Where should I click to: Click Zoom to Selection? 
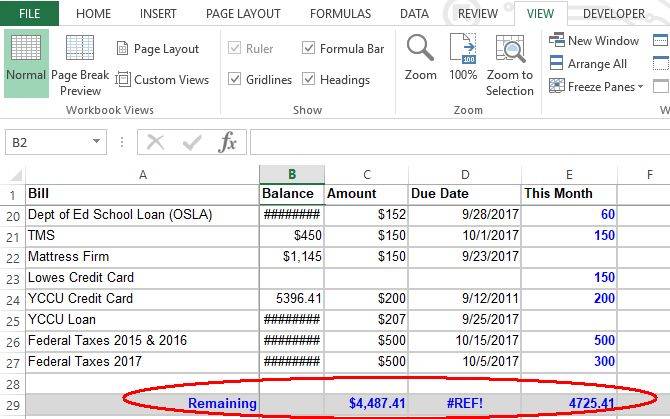pyautogui.click(x=510, y=65)
